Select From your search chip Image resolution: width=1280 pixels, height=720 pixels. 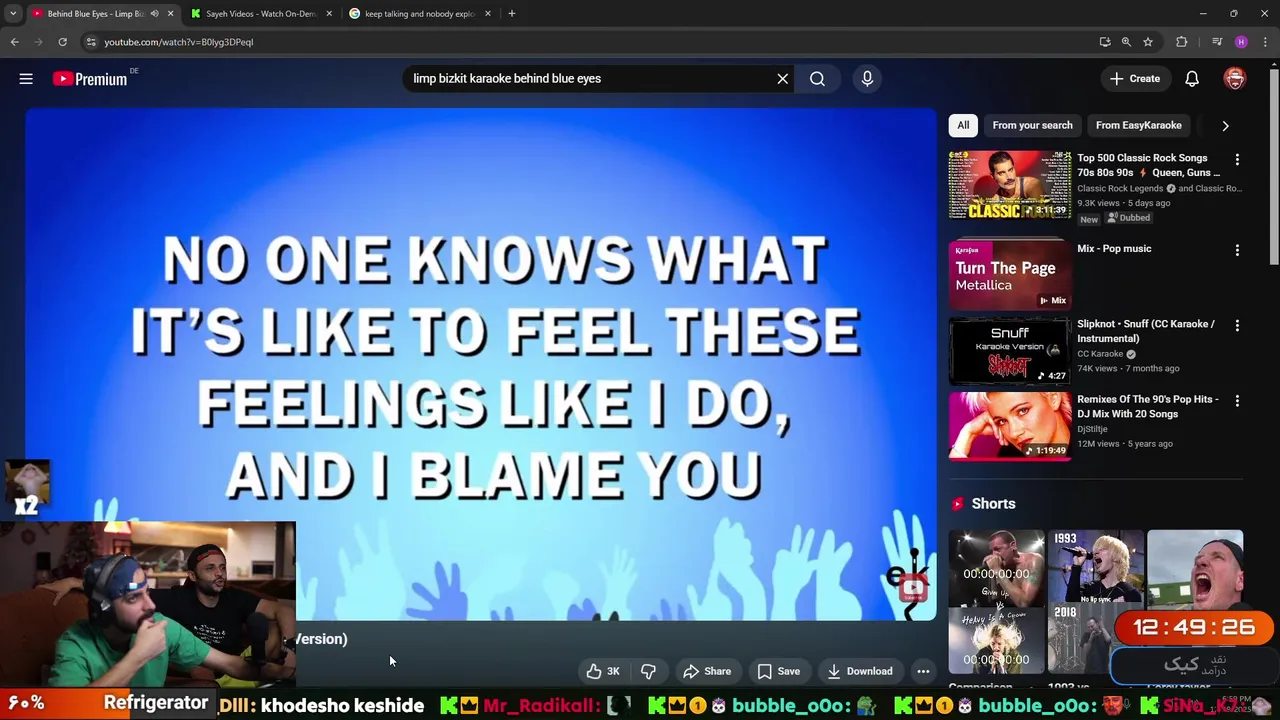pos(1032,125)
